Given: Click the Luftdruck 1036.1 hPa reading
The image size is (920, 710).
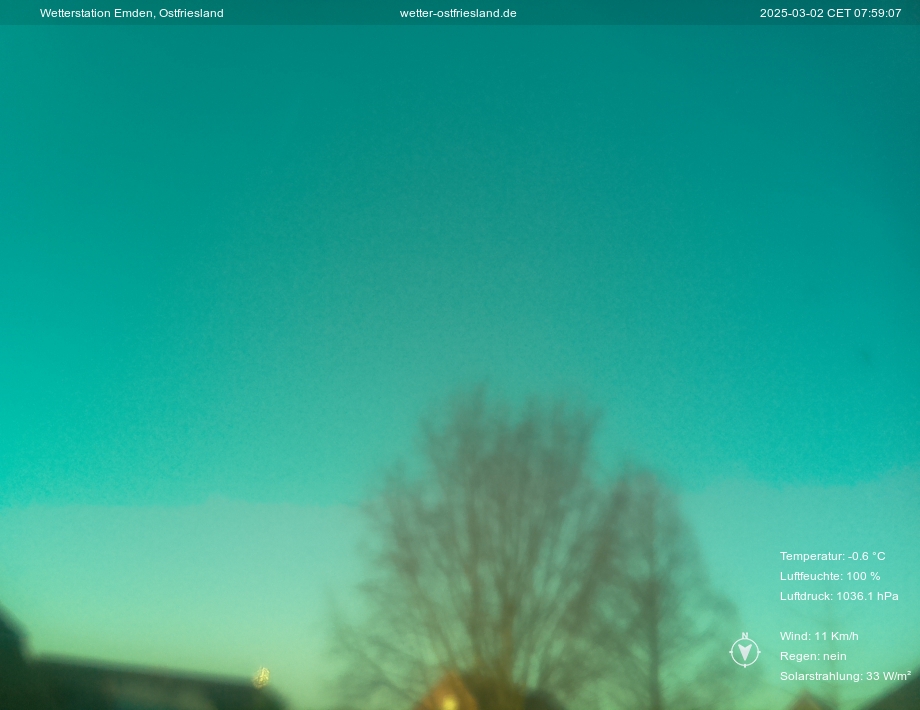Looking at the screenshot, I should (839, 596).
